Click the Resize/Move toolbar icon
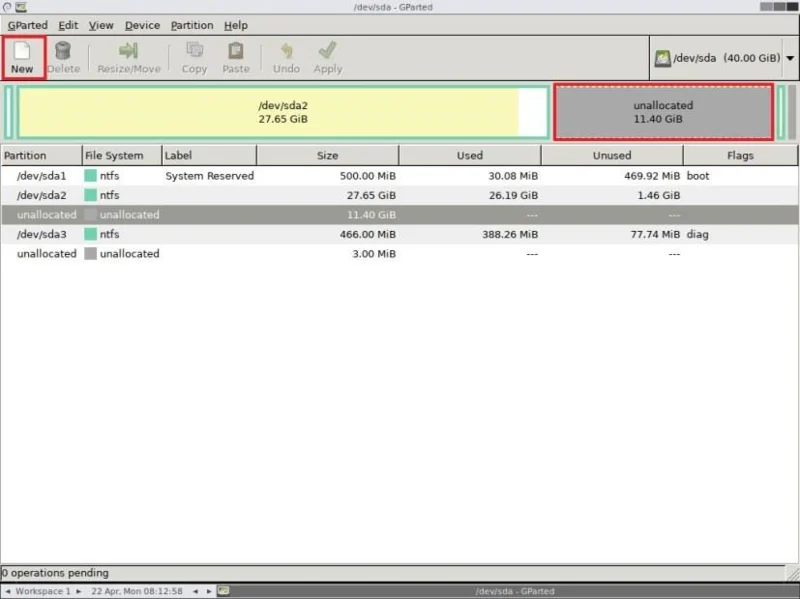The height and width of the screenshot is (599, 800). (x=128, y=51)
